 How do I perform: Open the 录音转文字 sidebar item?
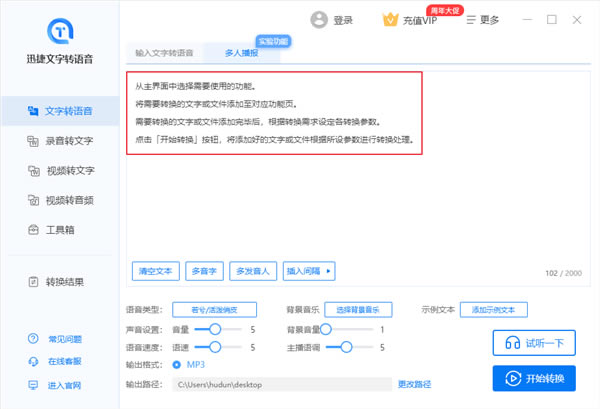[x=60, y=141]
